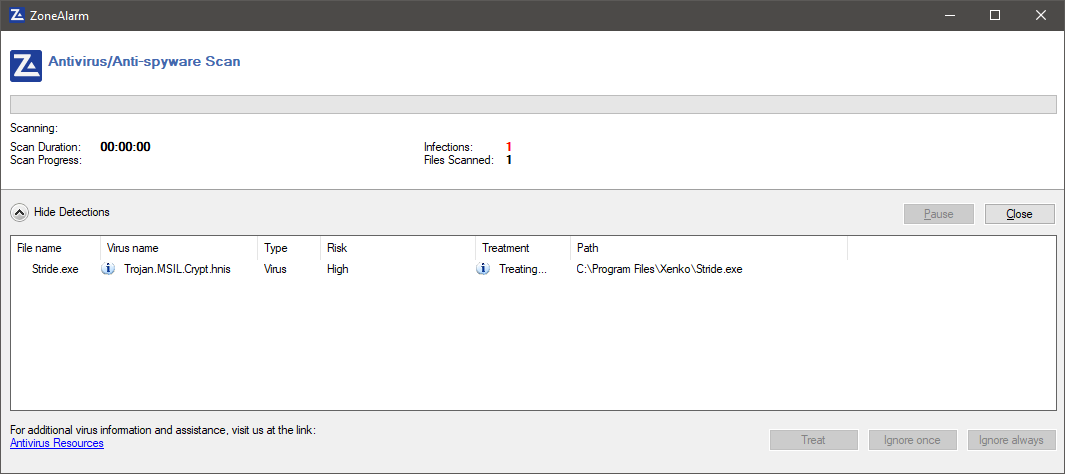Sort by the Type column header
Screen dimensions: 1065x474
coord(289,248)
